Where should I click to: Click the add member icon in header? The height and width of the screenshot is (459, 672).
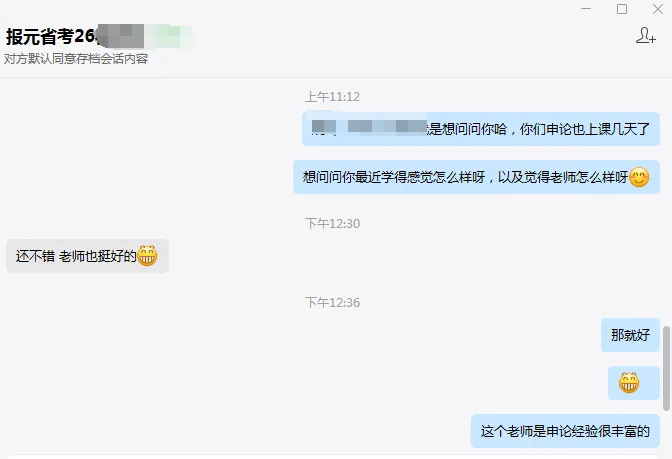pyautogui.click(x=645, y=36)
